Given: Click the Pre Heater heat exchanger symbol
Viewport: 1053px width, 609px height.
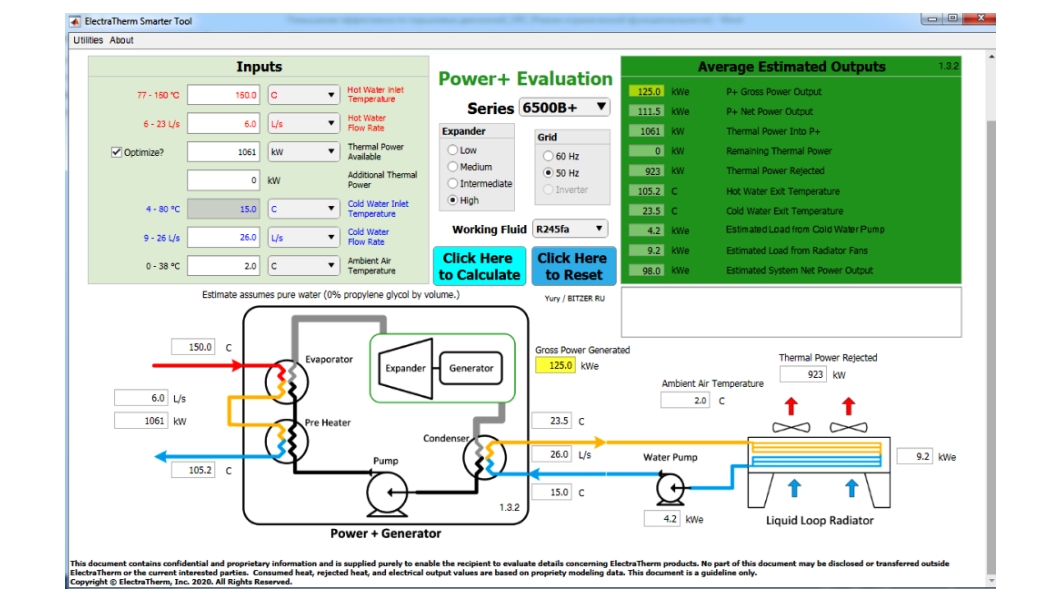Looking at the screenshot, I should 287,441.
